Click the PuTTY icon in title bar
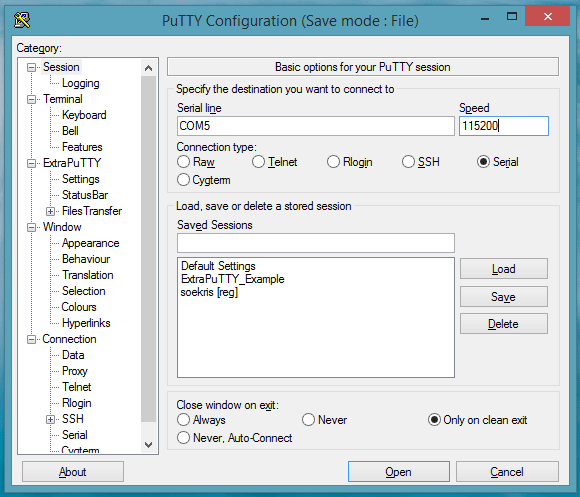The image size is (580, 497). 22,20
